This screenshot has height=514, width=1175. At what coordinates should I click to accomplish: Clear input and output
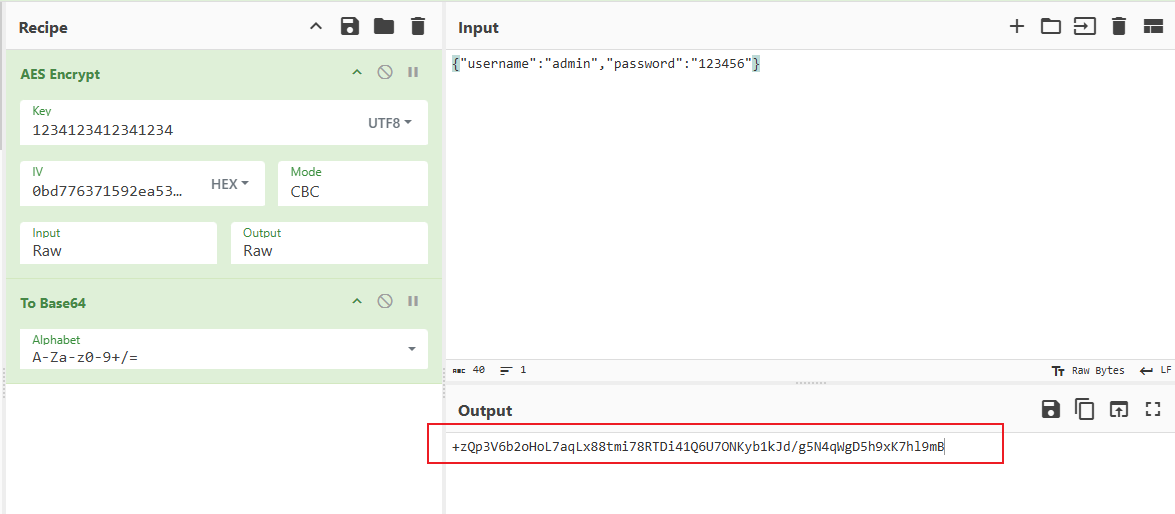coord(1119,27)
